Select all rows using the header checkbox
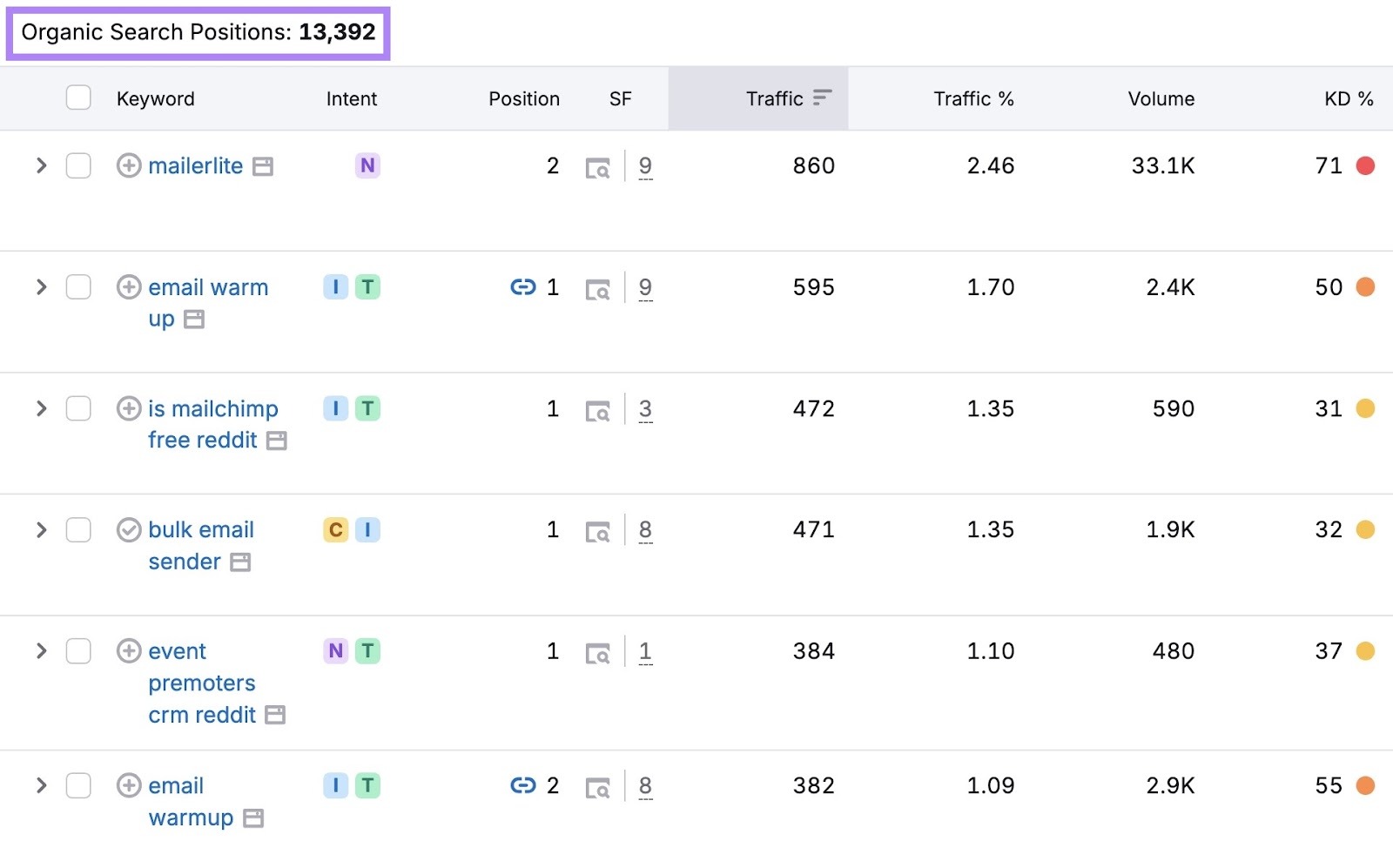Screen dimensions: 1393x868 (x=78, y=98)
